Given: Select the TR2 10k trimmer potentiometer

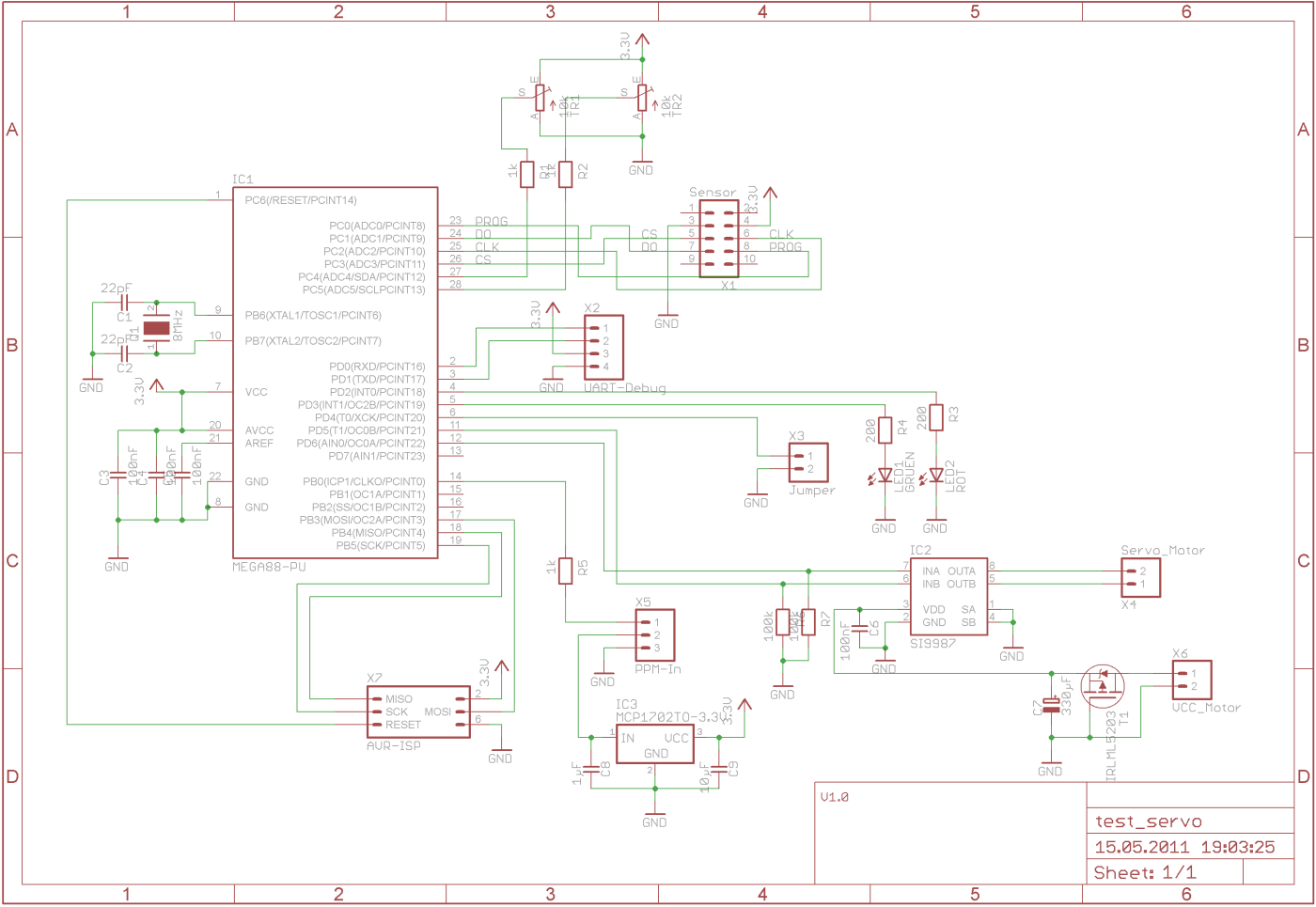Looking at the screenshot, I should point(642,97).
